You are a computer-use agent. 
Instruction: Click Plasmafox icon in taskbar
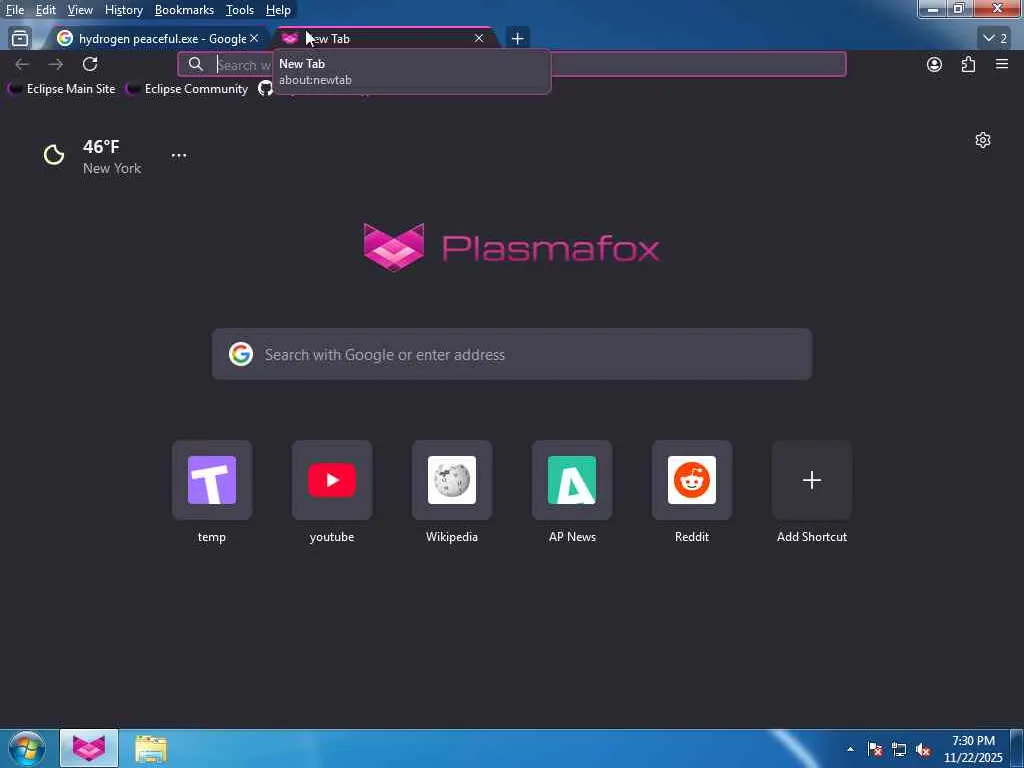pos(89,748)
